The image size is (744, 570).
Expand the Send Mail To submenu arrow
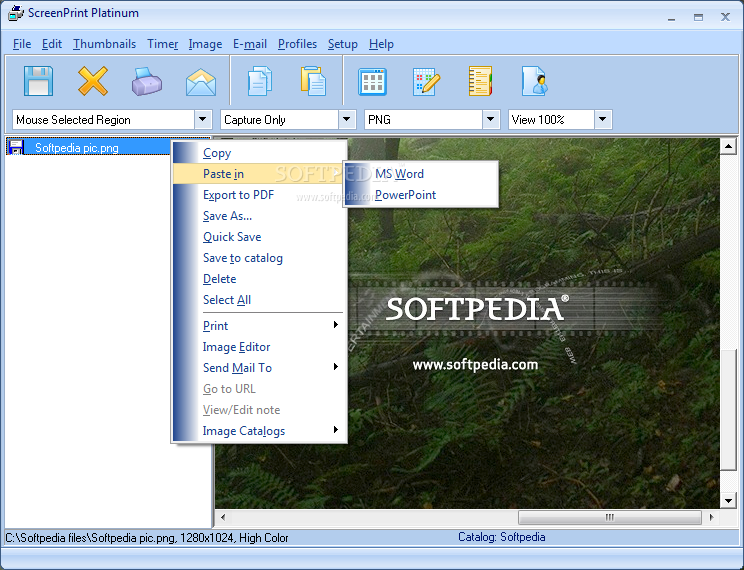[x=335, y=366]
